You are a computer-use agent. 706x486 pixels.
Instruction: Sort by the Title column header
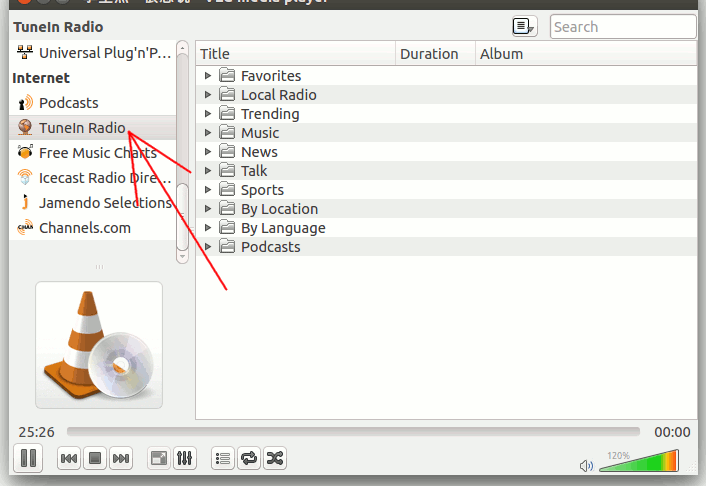click(x=296, y=54)
